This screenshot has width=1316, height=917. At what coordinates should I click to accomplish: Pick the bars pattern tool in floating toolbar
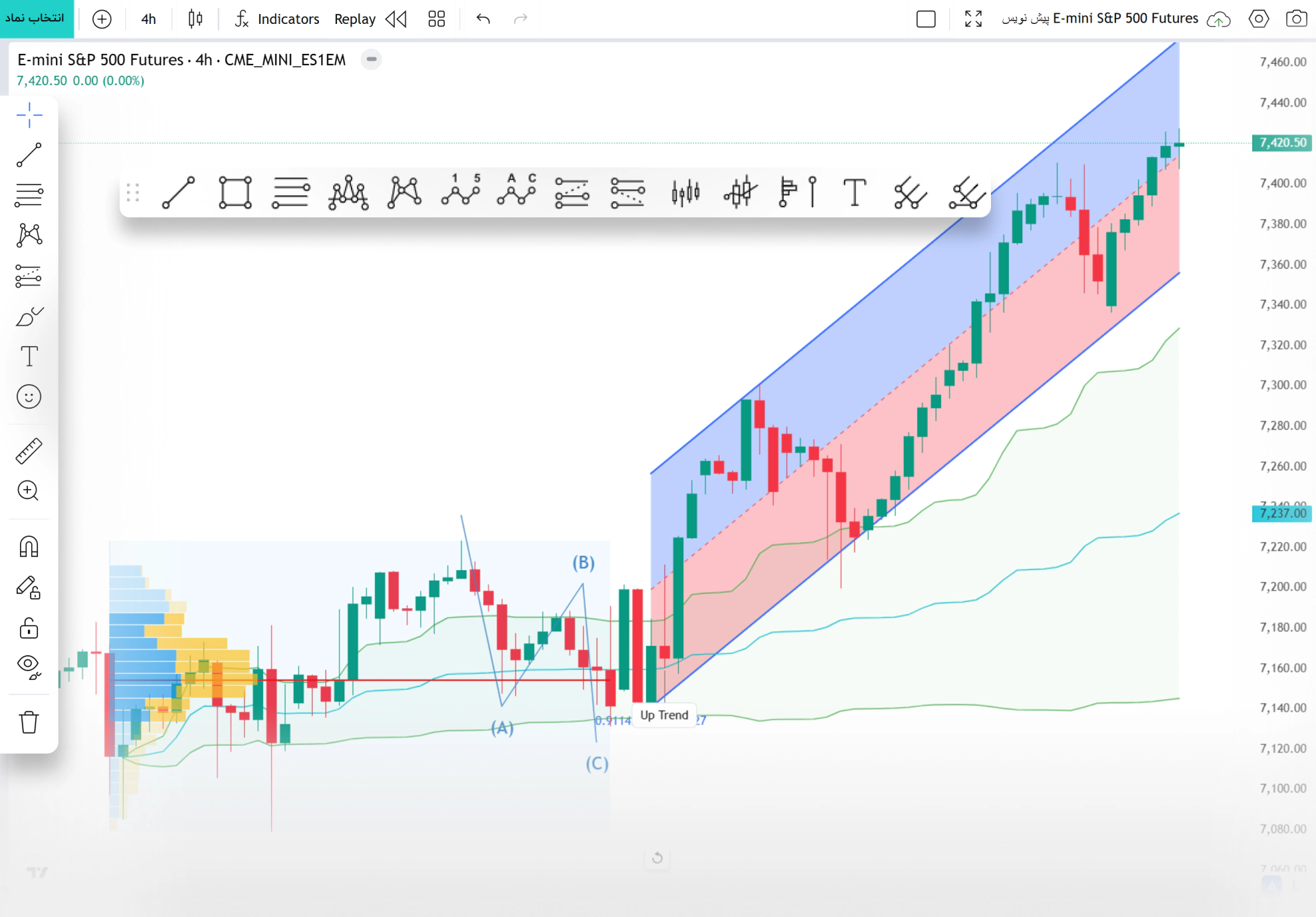pos(685,193)
